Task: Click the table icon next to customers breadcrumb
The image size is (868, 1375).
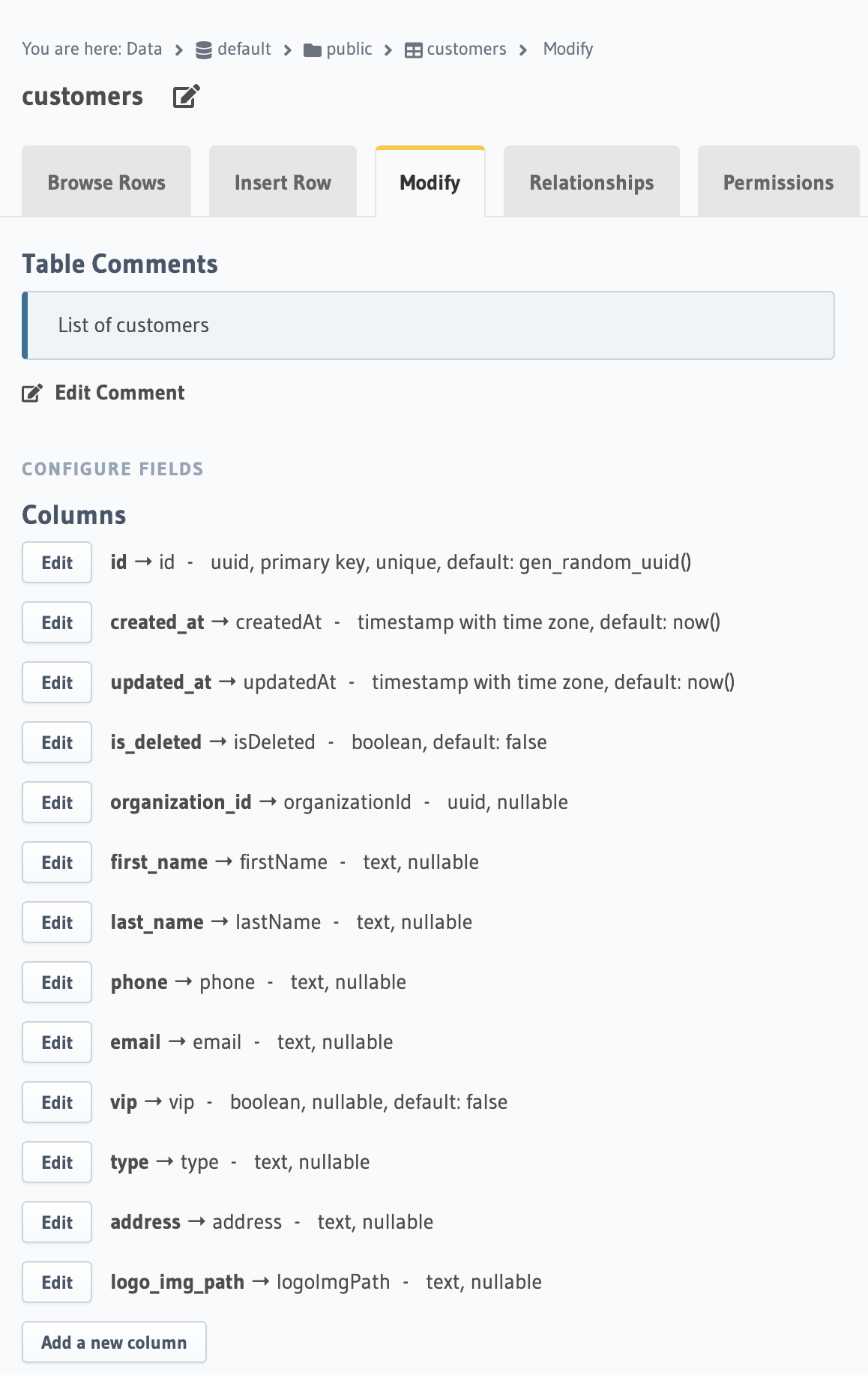Action: coord(413,50)
